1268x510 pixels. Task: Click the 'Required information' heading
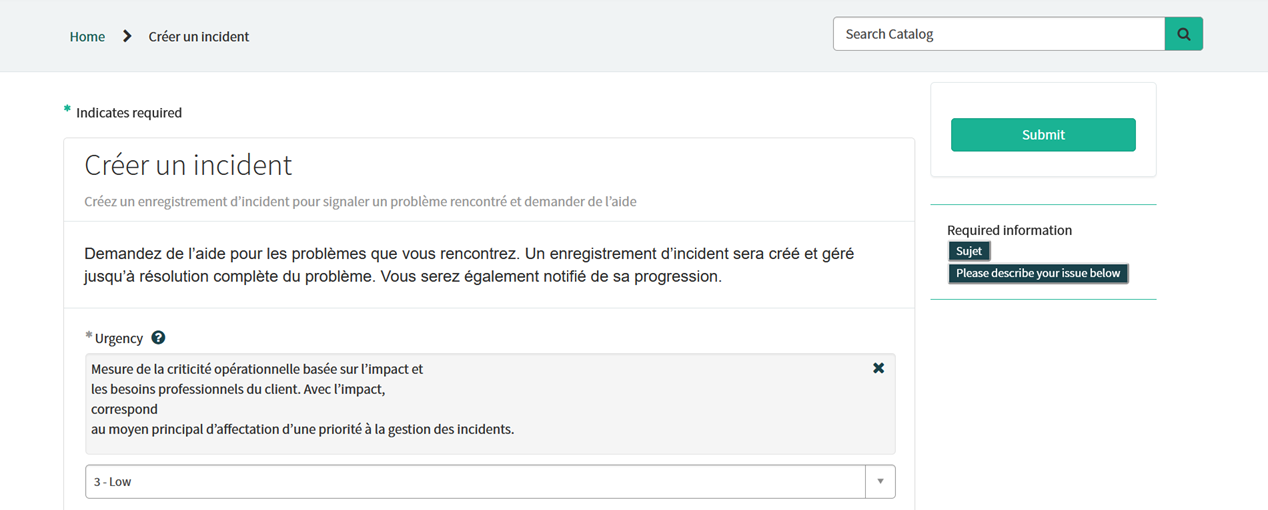(1009, 230)
